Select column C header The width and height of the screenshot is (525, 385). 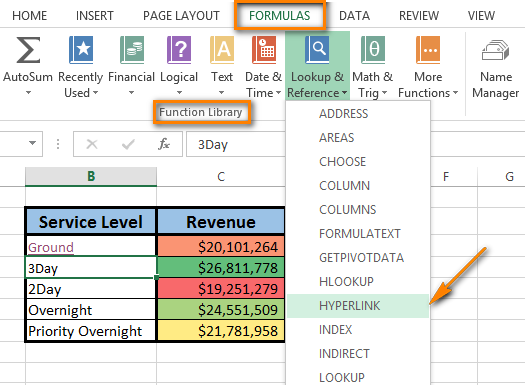[x=221, y=176]
